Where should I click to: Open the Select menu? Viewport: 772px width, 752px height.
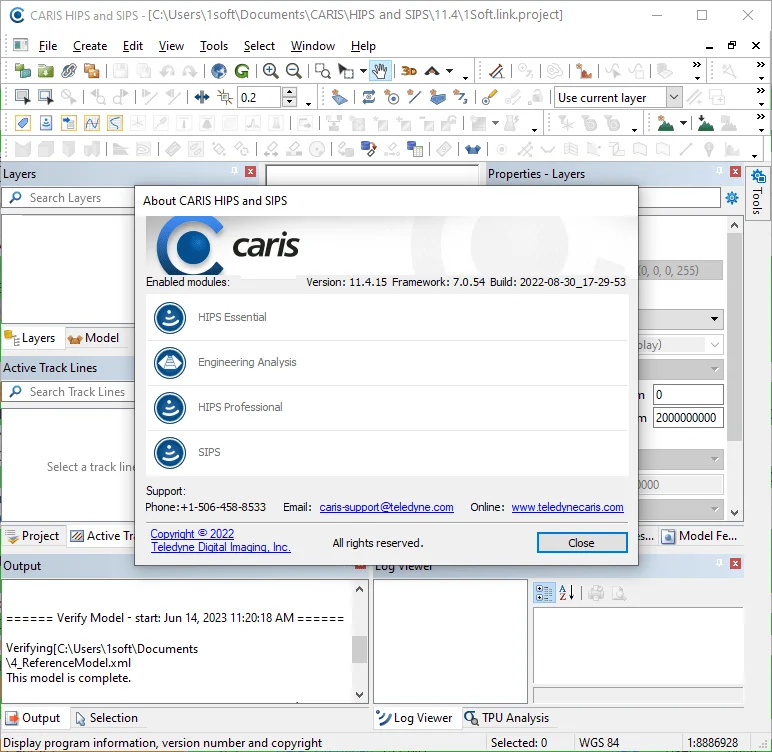coord(259,46)
